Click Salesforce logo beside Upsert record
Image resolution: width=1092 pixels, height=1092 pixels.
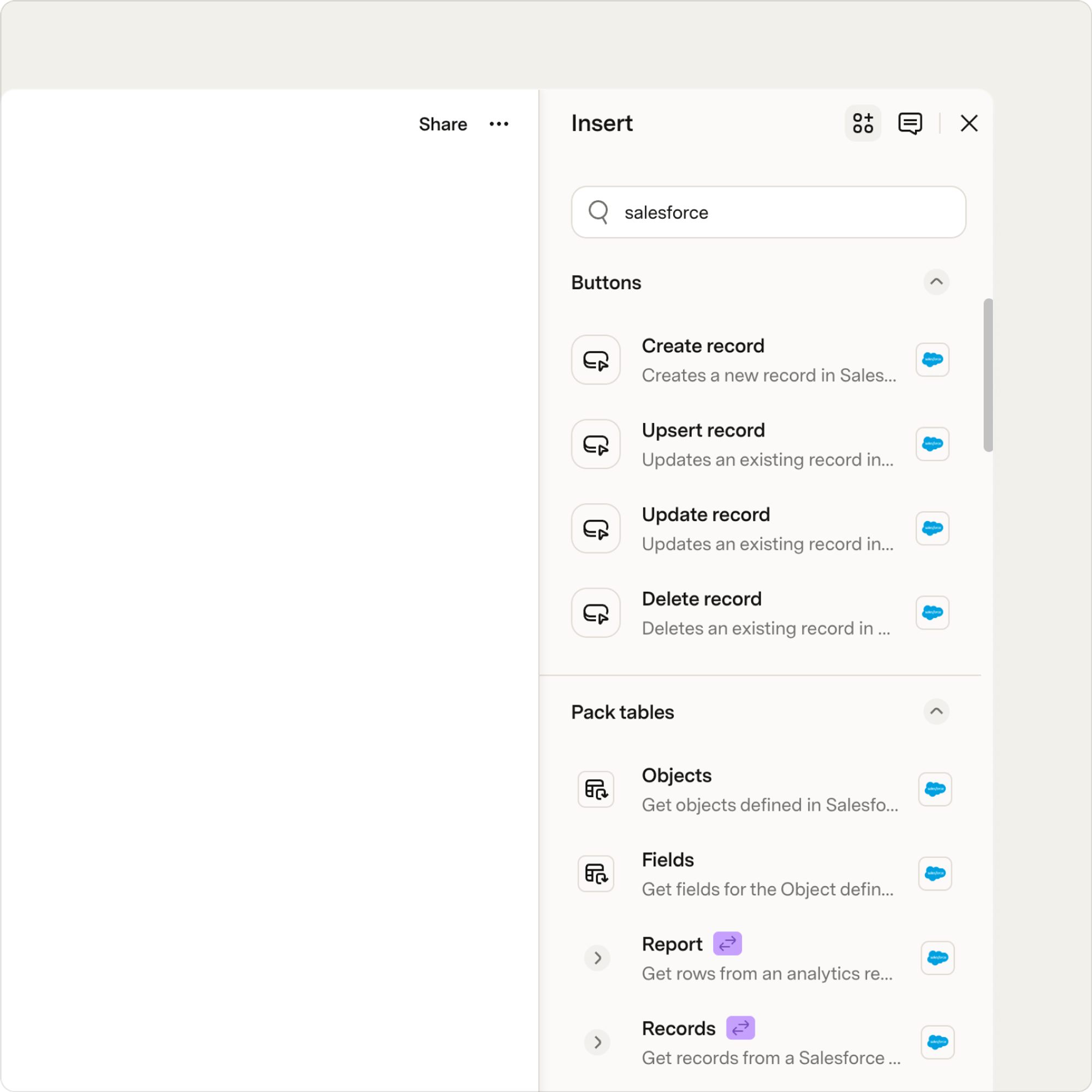click(932, 444)
